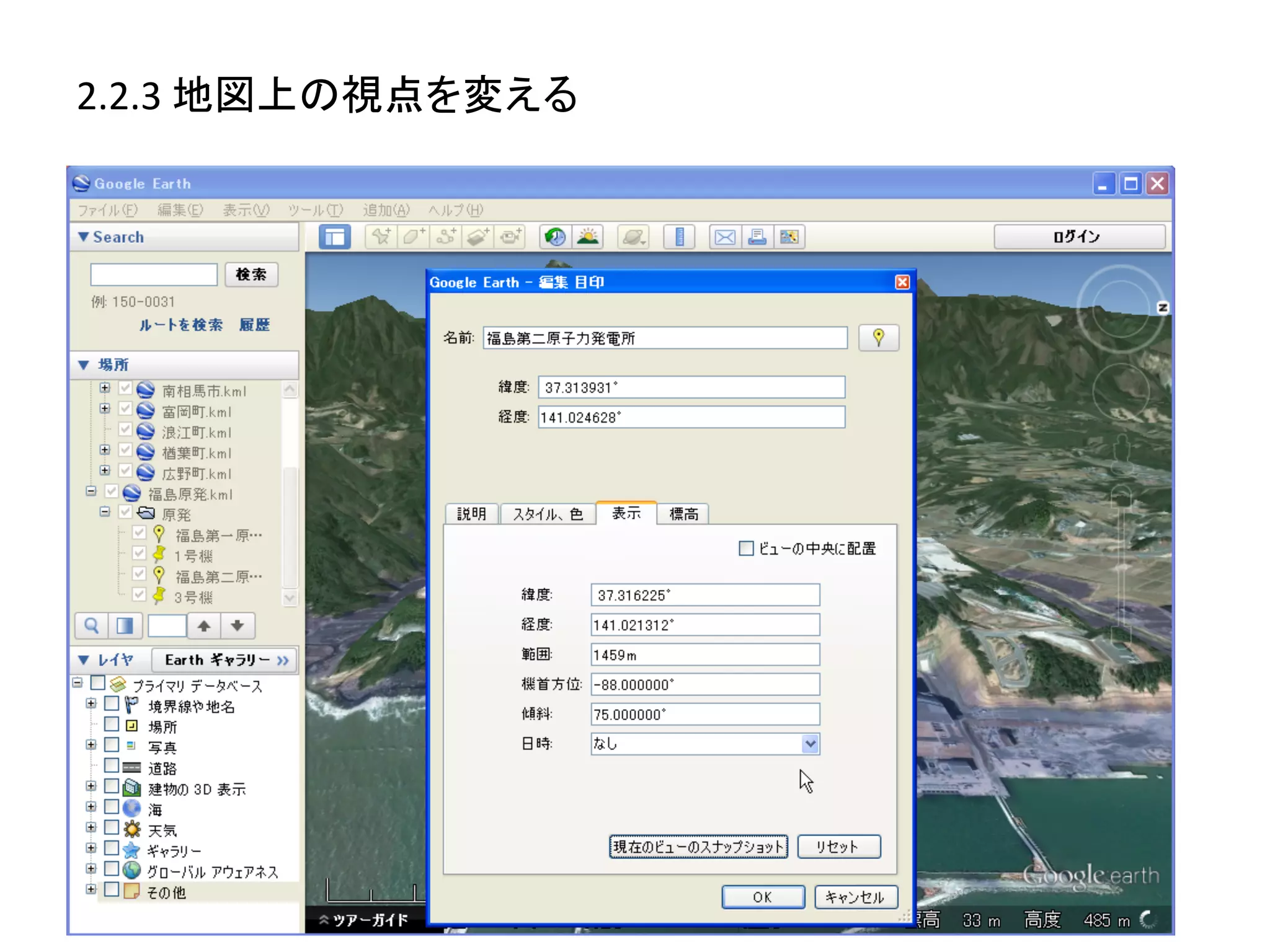Screen dimensions: 1270x952
Task: Expand the その他 layer node
Action: (x=91, y=890)
